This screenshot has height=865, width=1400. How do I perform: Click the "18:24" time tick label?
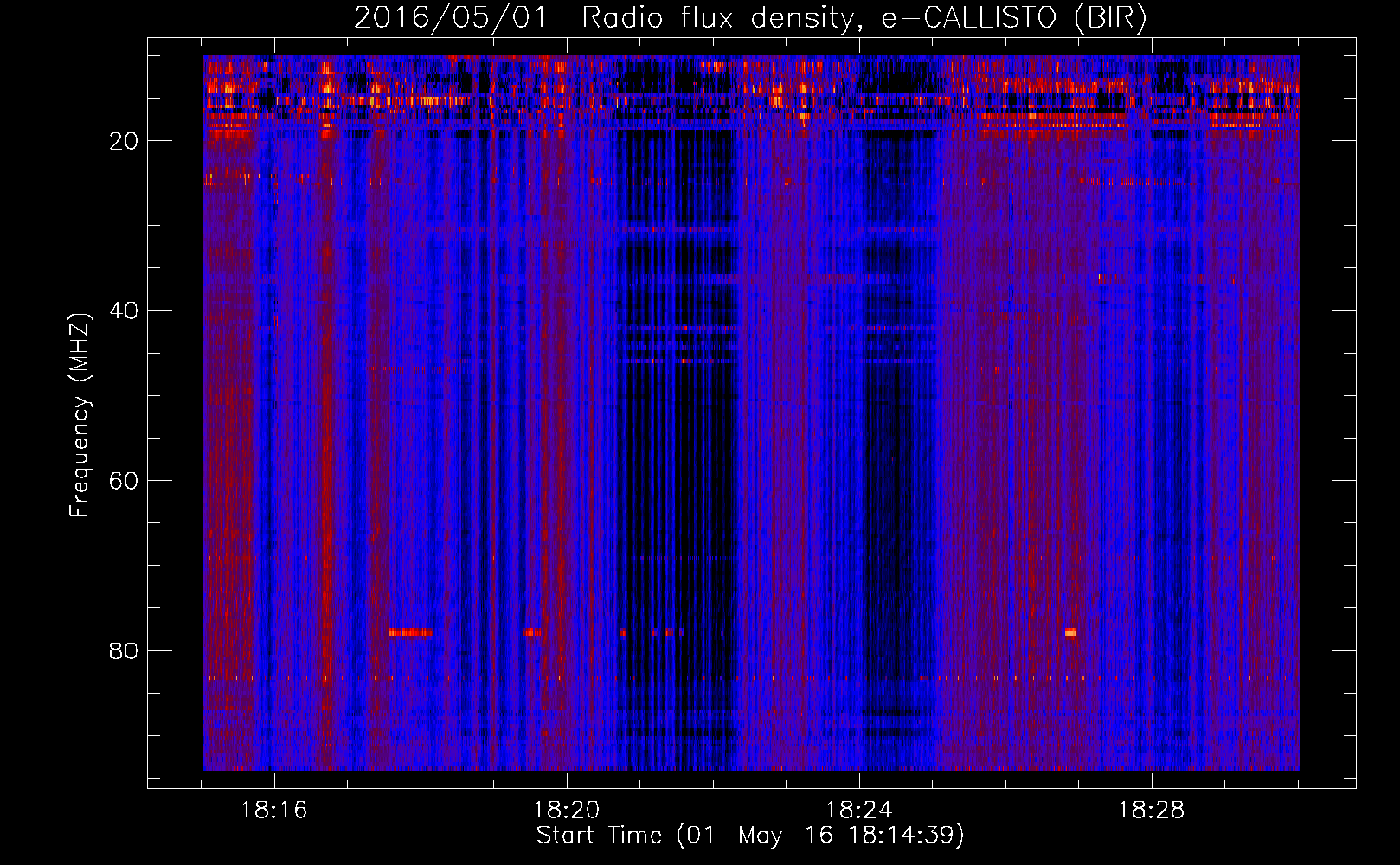858,811
